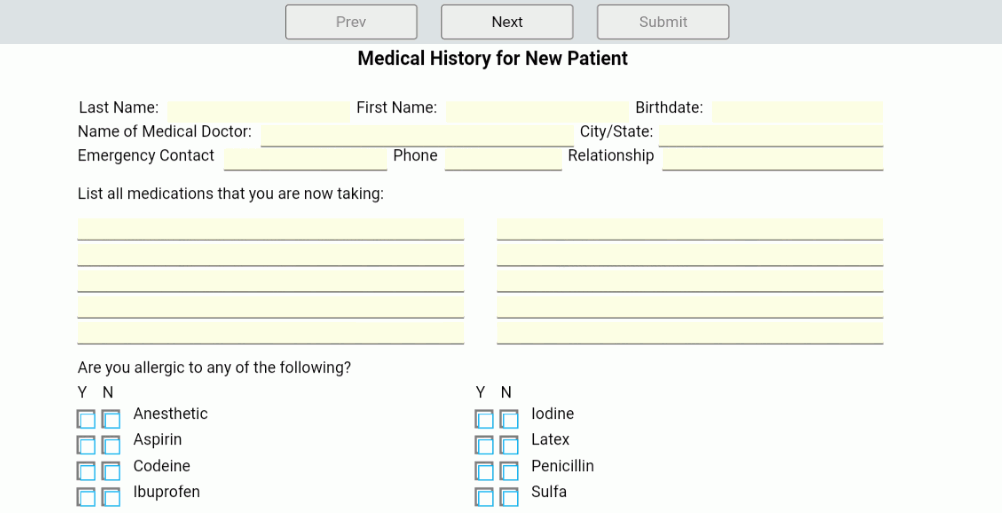Click the Submit button
Viewport: 1002px width, 513px height.
coord(663,22)
